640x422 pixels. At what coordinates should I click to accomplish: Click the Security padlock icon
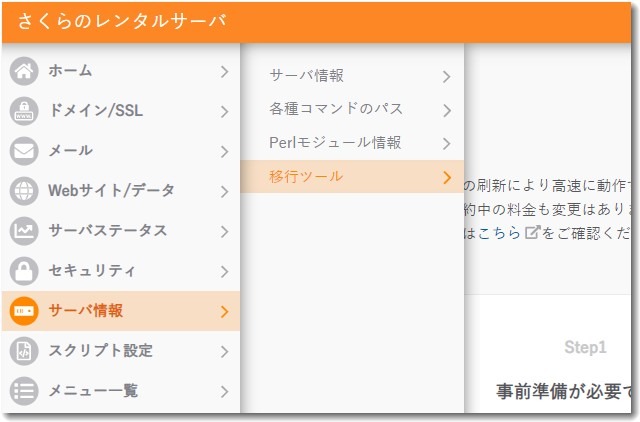[x=24, y=271]
